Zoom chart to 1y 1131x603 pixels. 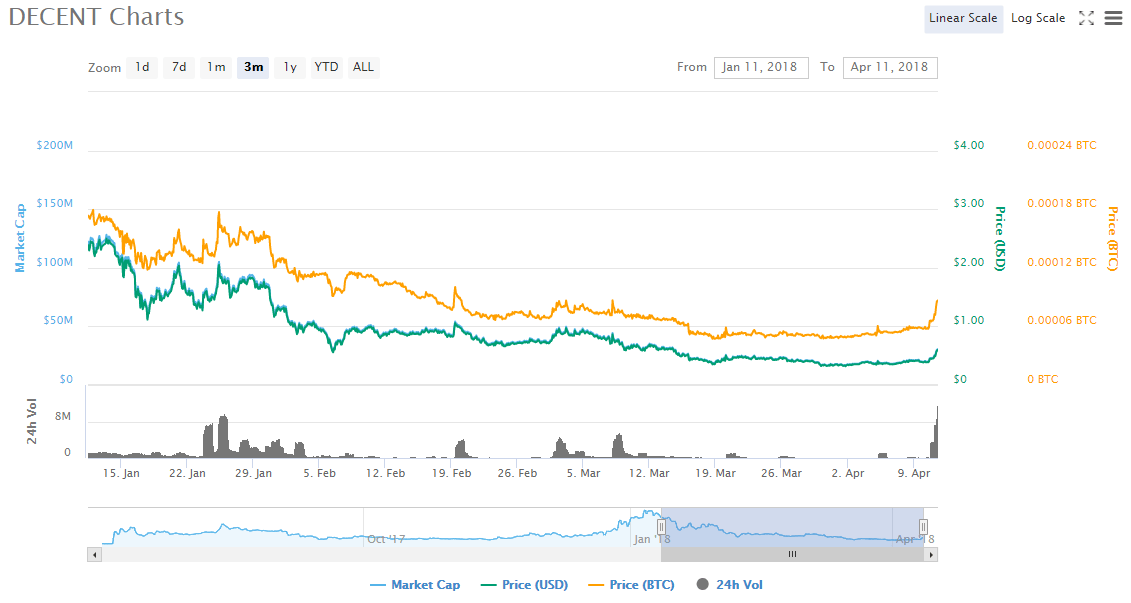[x=290, y=67]
